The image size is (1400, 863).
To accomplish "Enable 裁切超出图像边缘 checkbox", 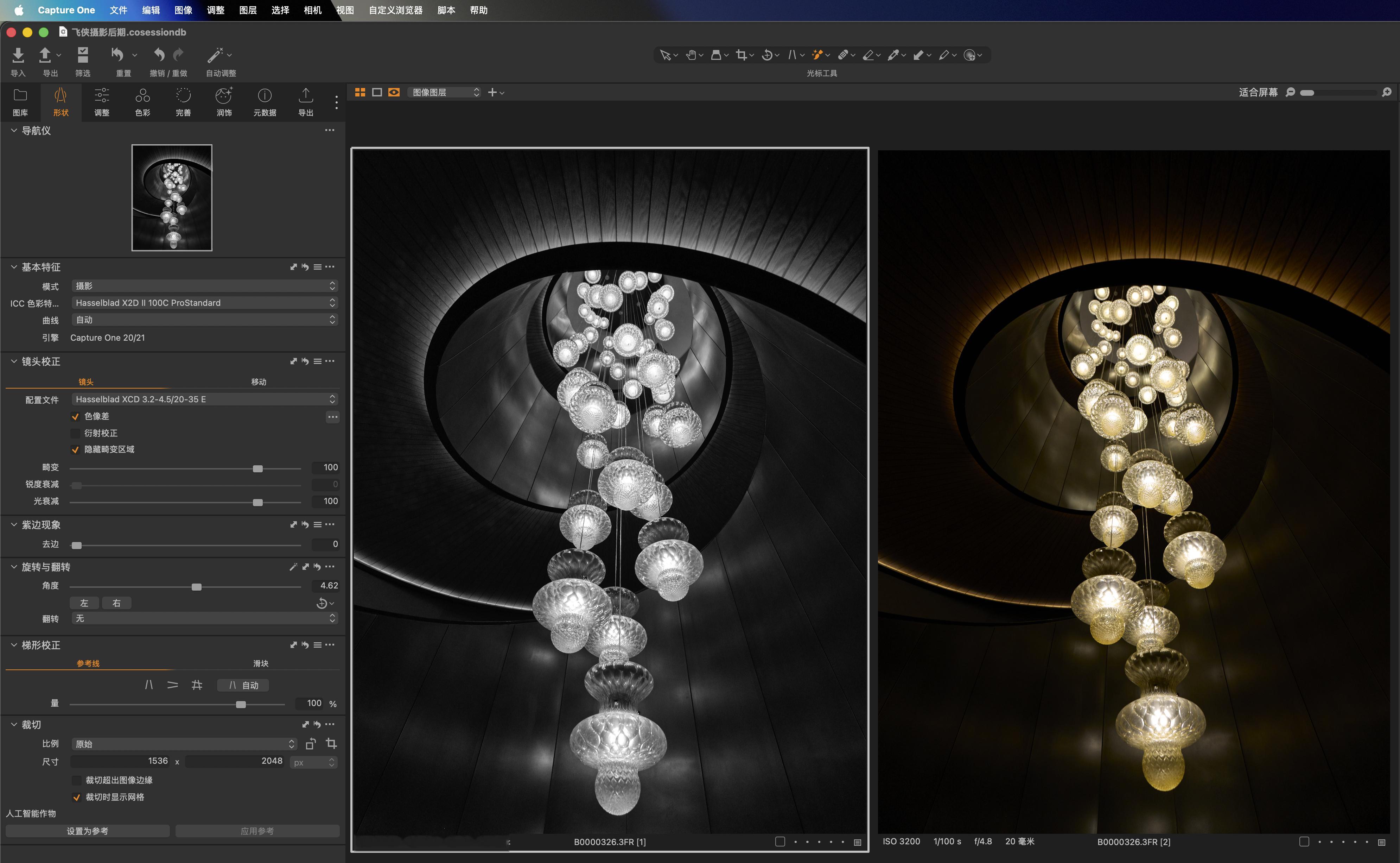I will [76, 780].
